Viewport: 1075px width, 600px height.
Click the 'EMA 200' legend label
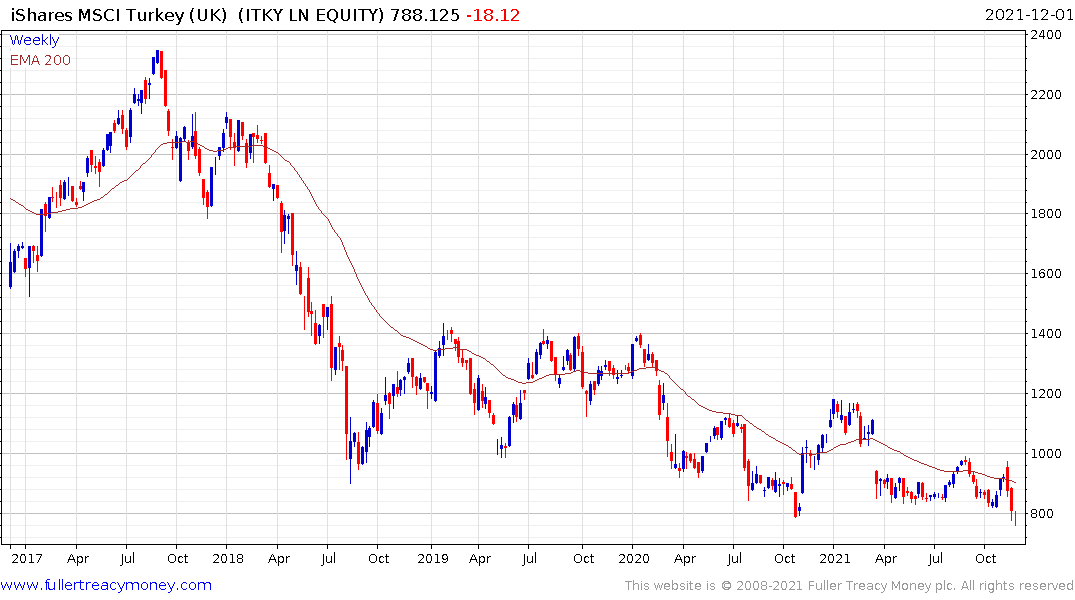point(40,60)
